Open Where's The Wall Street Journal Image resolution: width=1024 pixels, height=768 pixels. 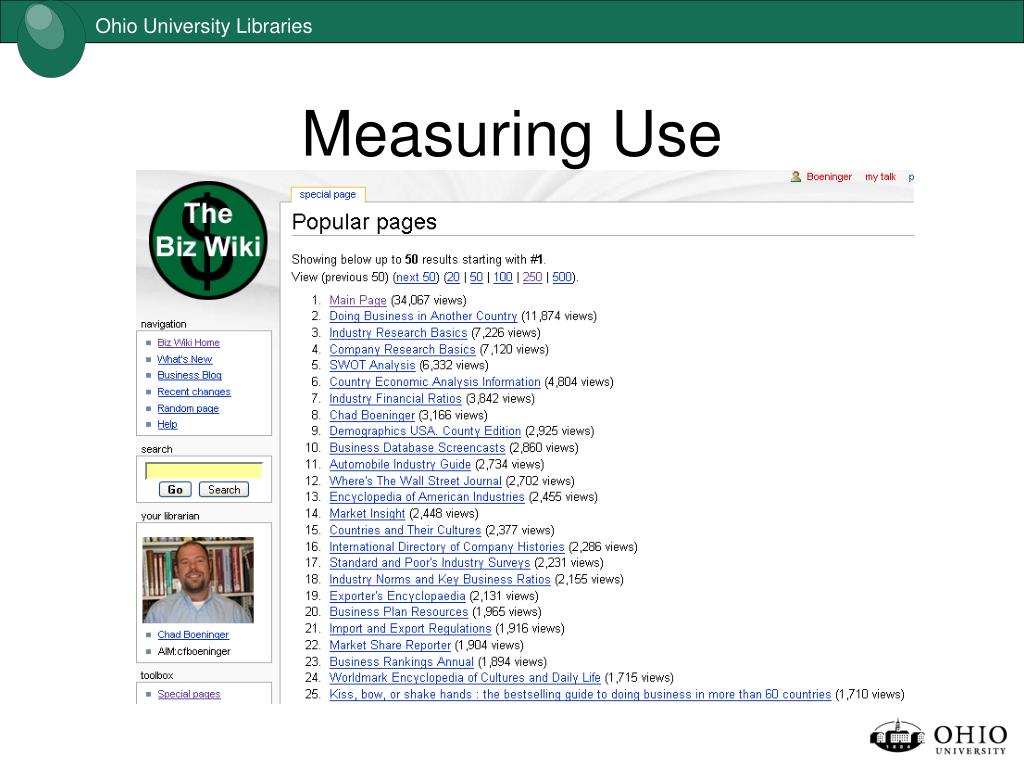[x=415, y=481]
